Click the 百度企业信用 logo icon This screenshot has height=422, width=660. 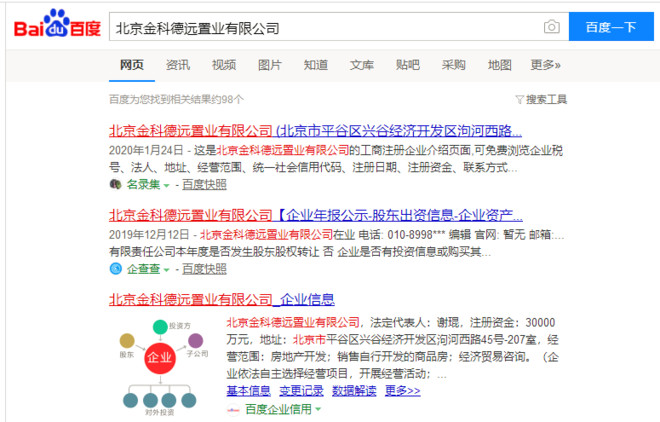pos(233,409)
